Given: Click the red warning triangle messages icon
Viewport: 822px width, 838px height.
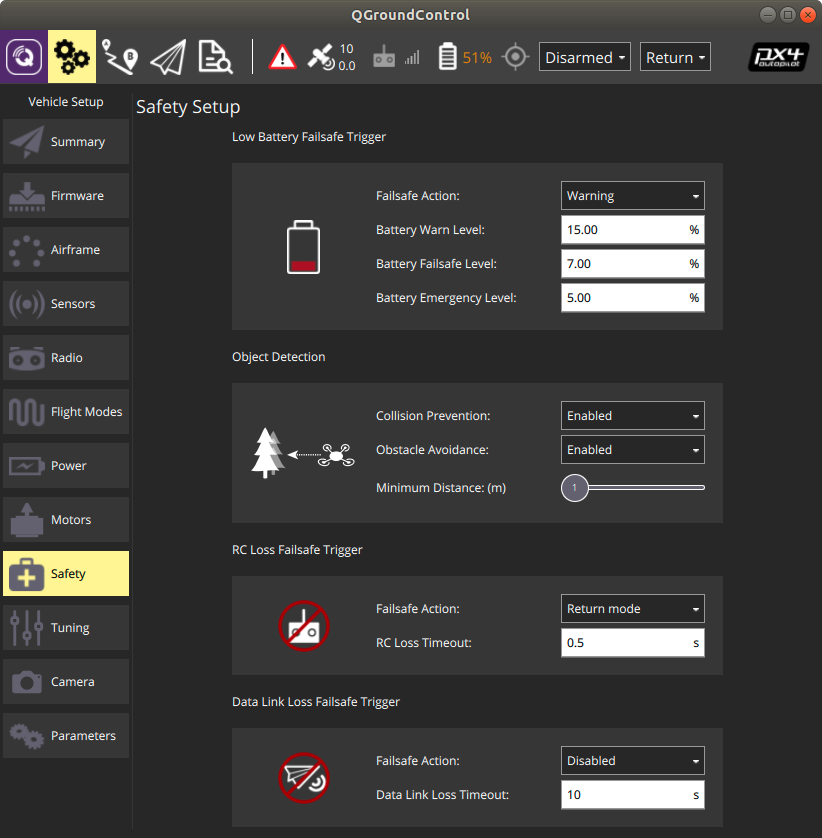Looking at the screenshot, I should [x=282, y=57].
